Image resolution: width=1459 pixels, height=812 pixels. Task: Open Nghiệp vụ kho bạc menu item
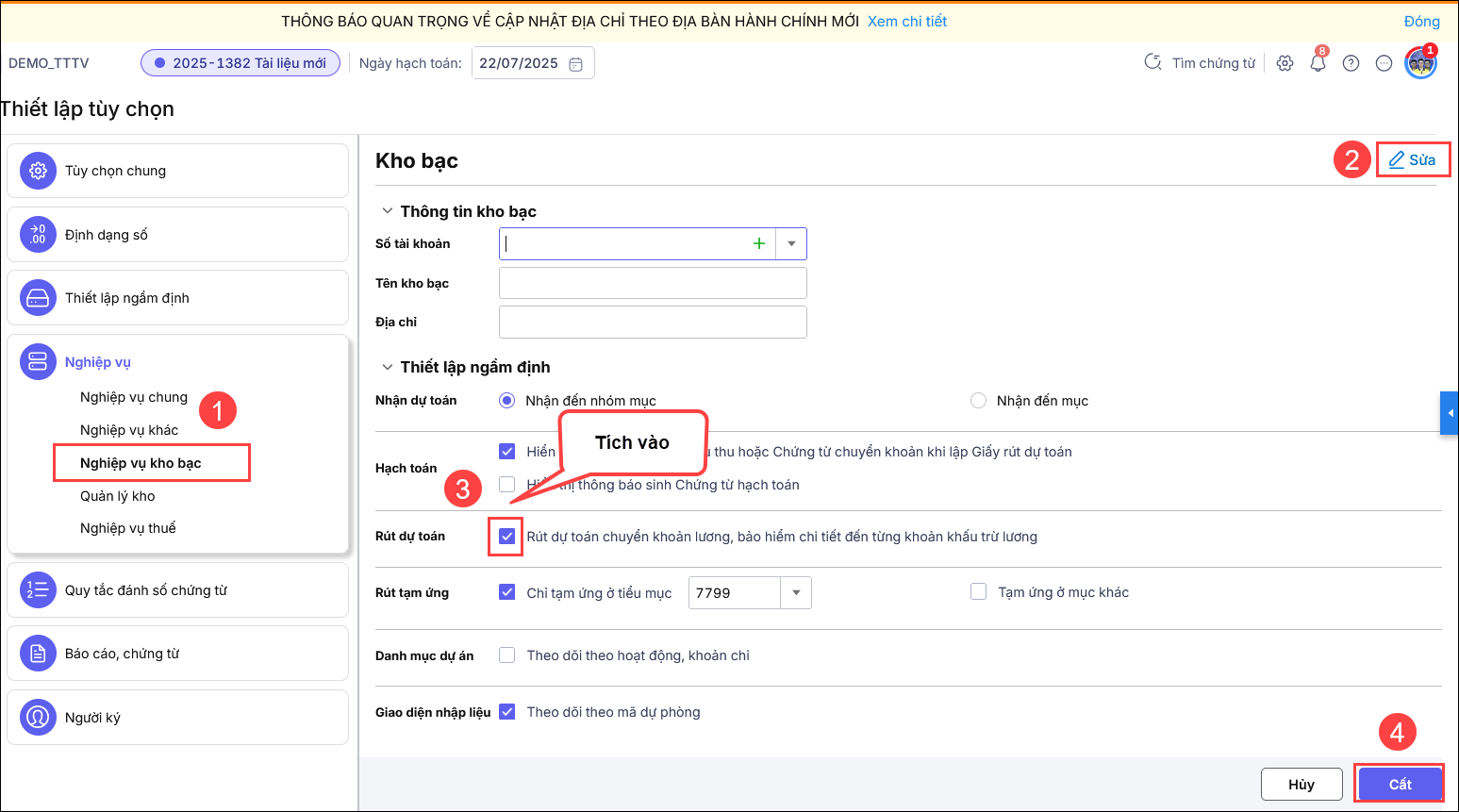pyautogui.click(x=141, y=463)
